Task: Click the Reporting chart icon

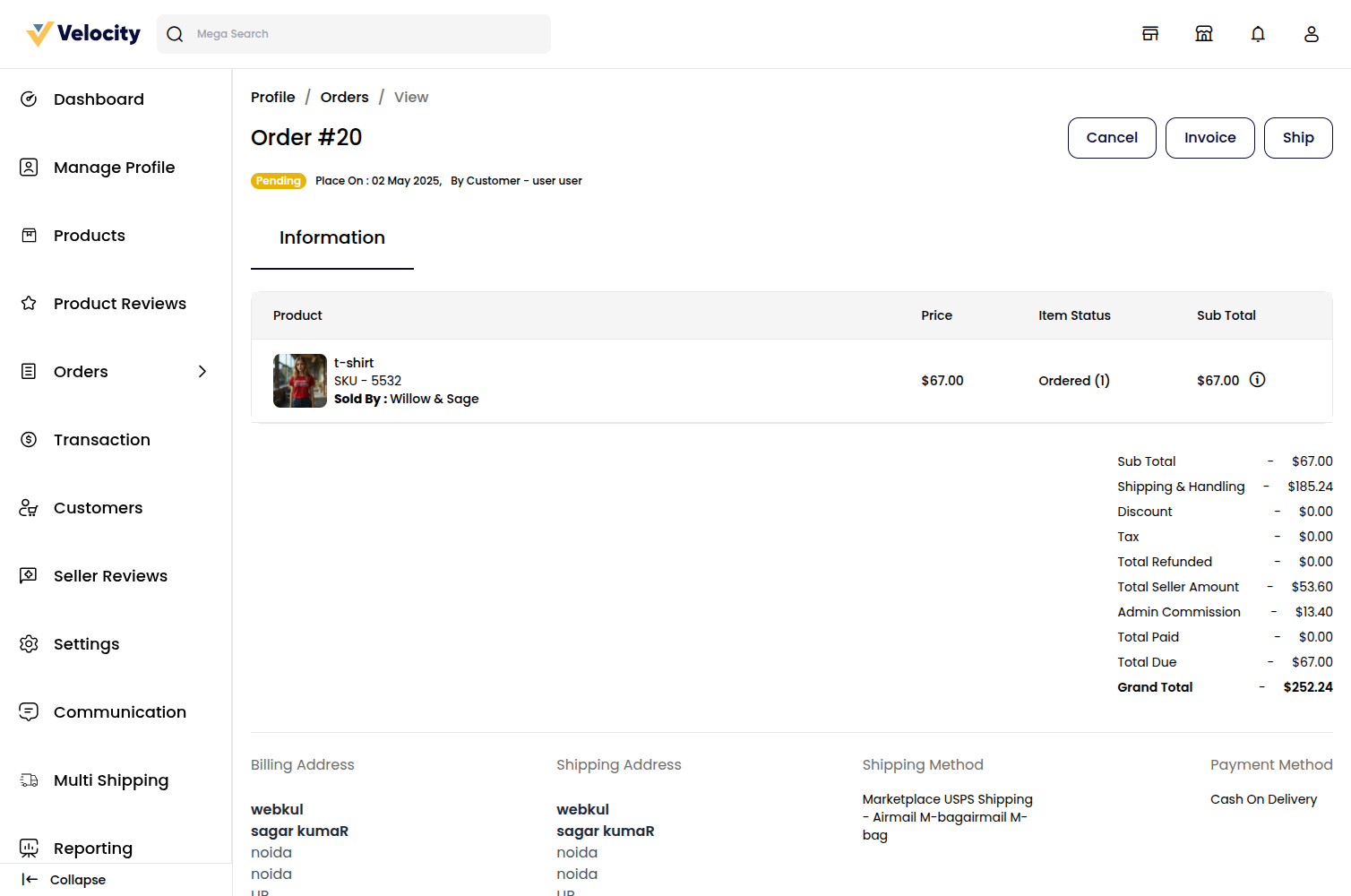Action: tap(29, 849)
